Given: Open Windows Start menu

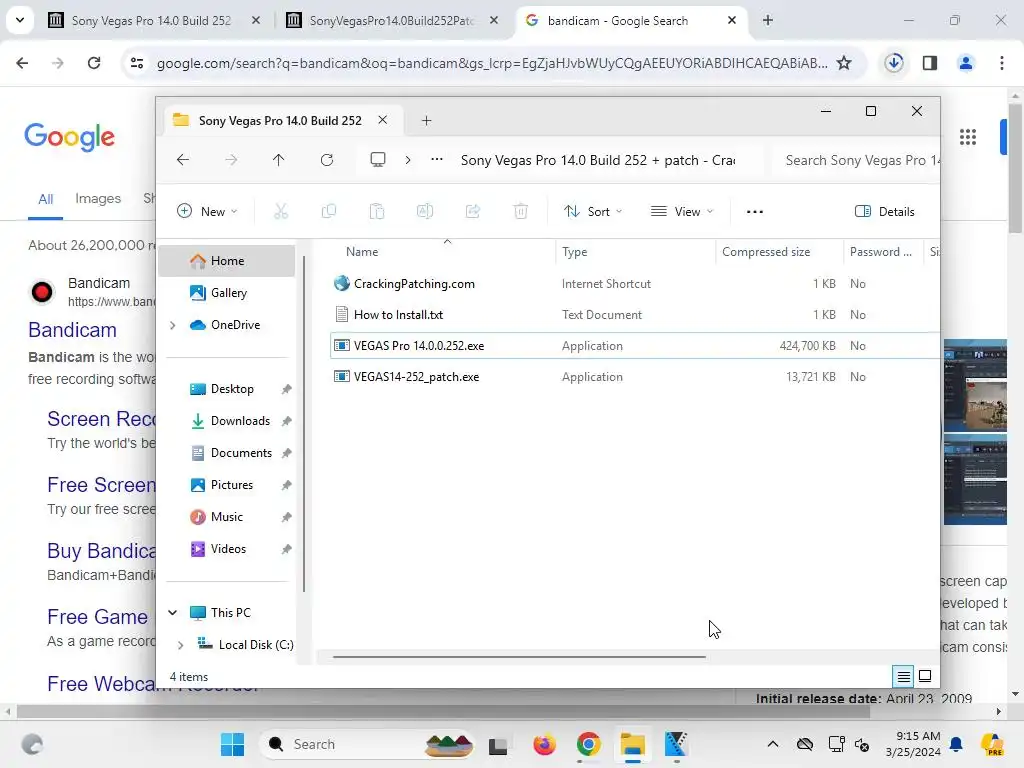Looking at the screenshot, I should [x=232, y=744].
